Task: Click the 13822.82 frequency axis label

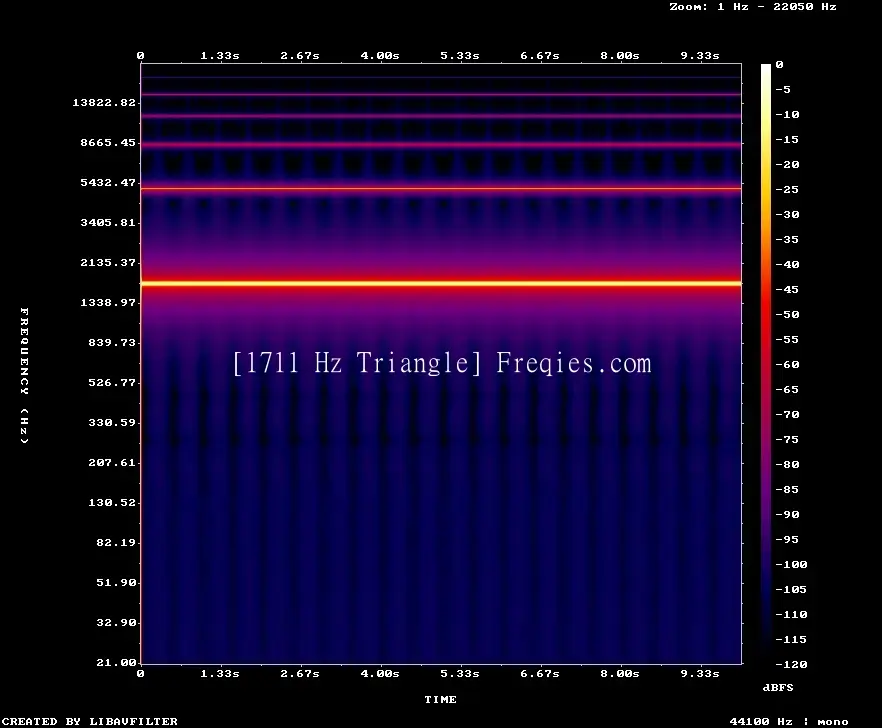Action: pyautogui.click(x=104, y=102)
